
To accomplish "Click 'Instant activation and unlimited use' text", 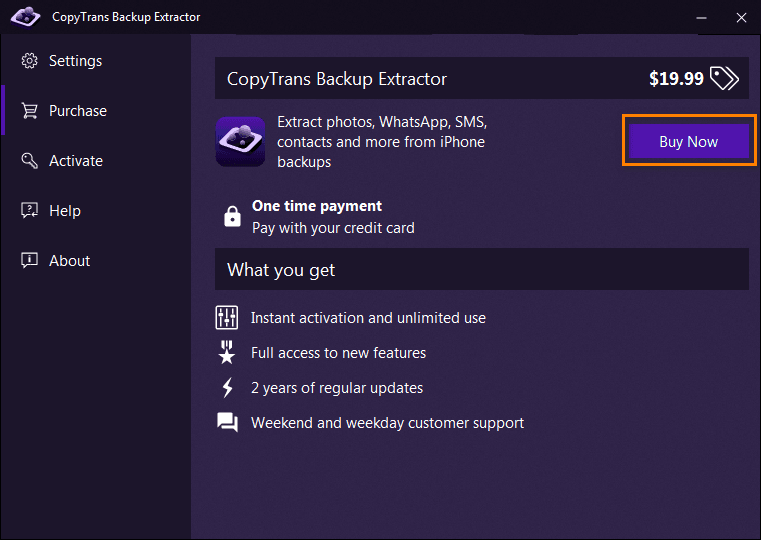I will tap(368, 318).
